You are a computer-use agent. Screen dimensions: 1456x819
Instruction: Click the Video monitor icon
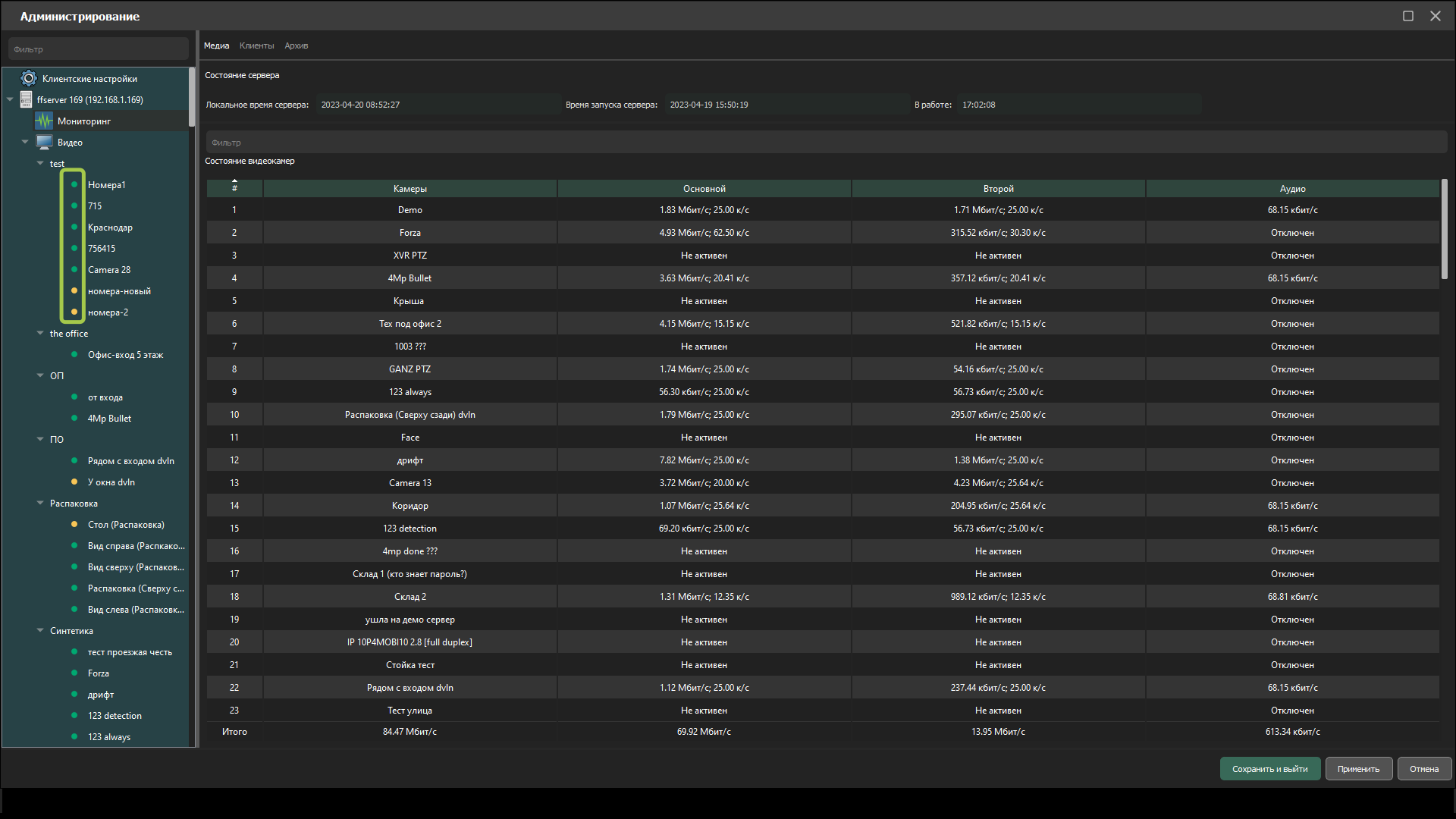[x=44, y=142]
